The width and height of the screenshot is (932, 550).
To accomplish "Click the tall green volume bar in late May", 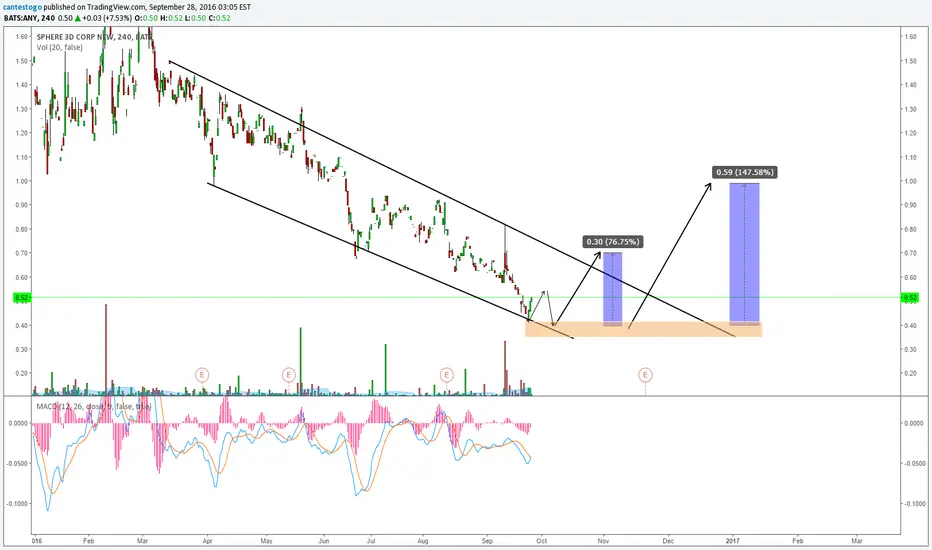I will [x=300, y=361].
